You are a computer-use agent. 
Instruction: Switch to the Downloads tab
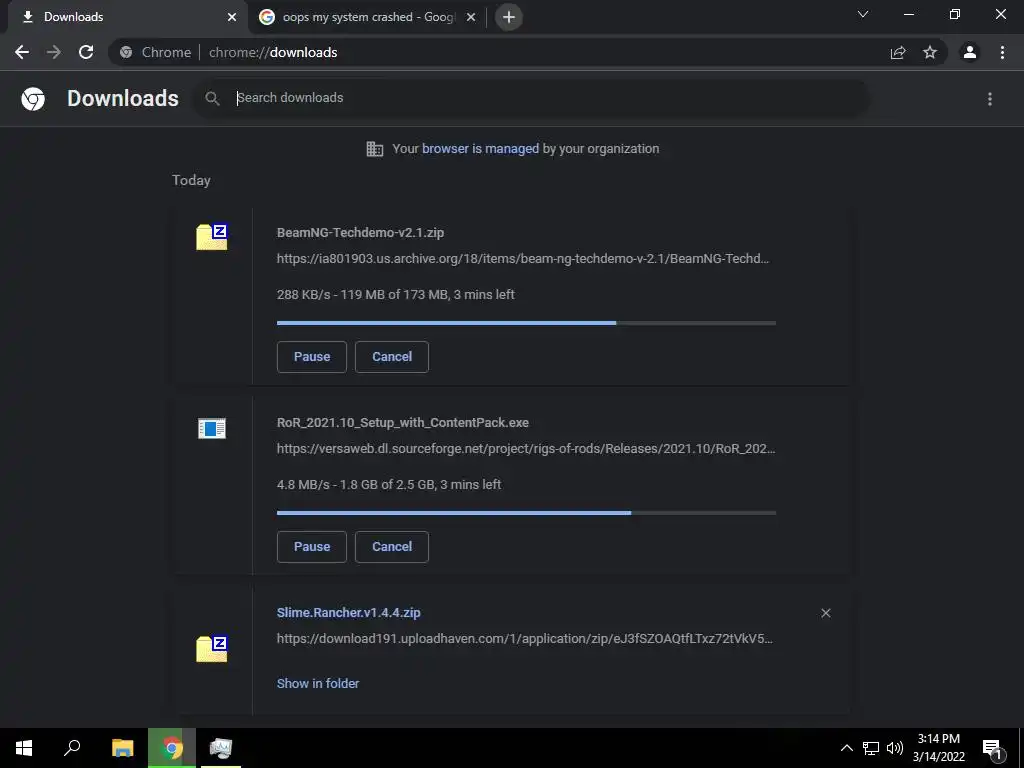pos(127,17)
